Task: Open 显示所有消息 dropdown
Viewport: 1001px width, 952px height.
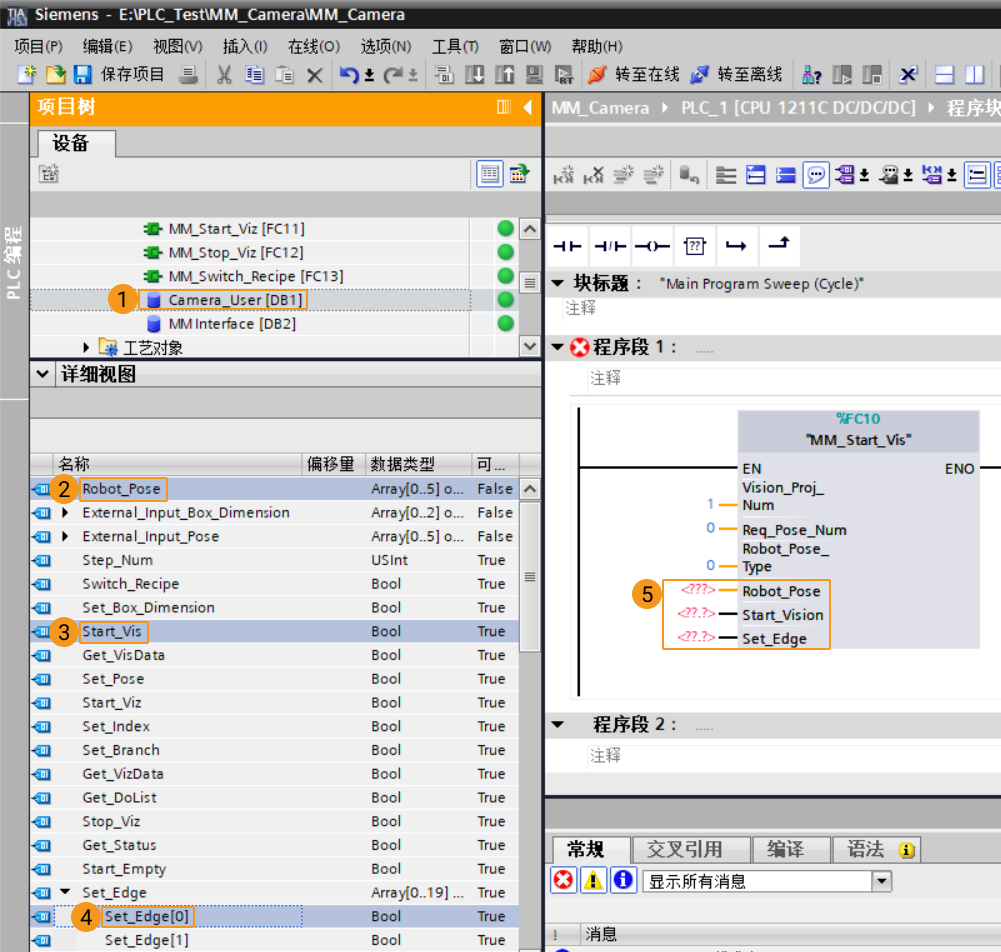Action: 881,881
